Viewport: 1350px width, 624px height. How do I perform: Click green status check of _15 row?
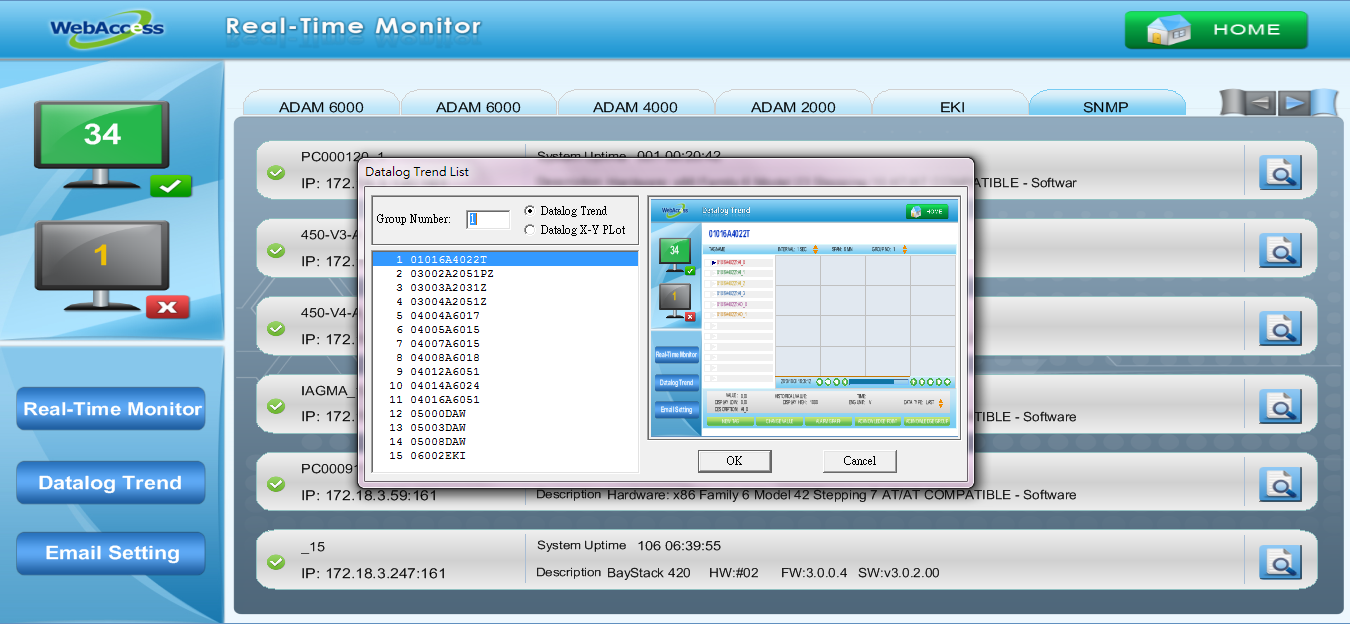click(276, 562)
